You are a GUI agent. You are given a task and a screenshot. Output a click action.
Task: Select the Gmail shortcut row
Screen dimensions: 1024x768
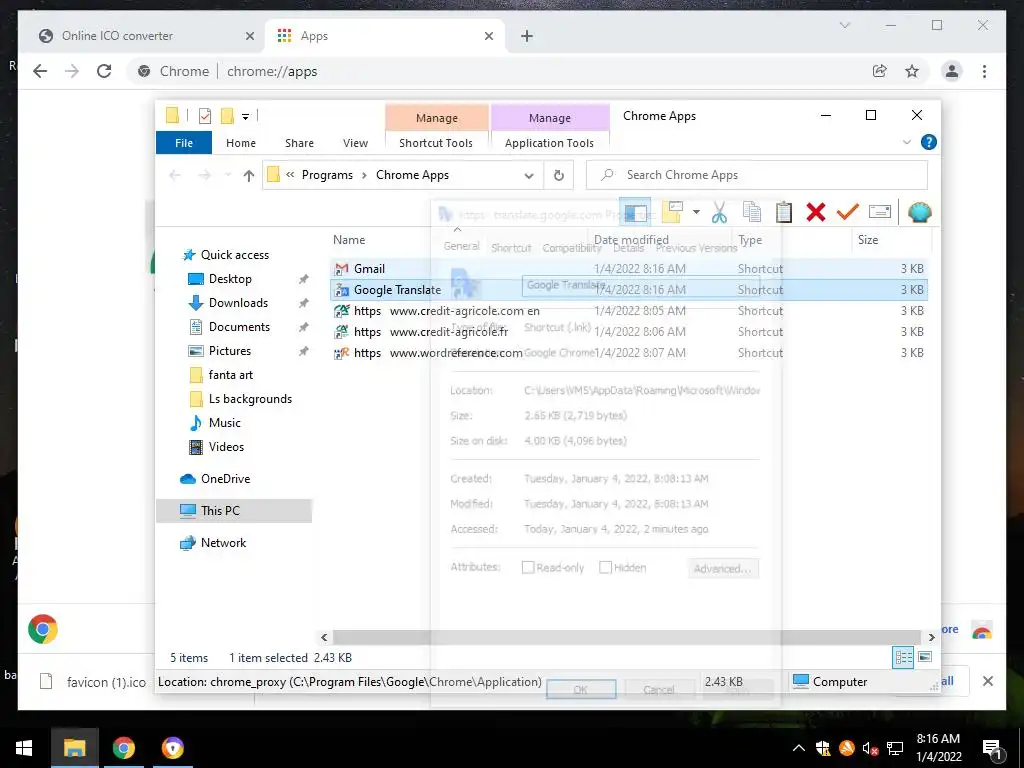pos(628,268)
